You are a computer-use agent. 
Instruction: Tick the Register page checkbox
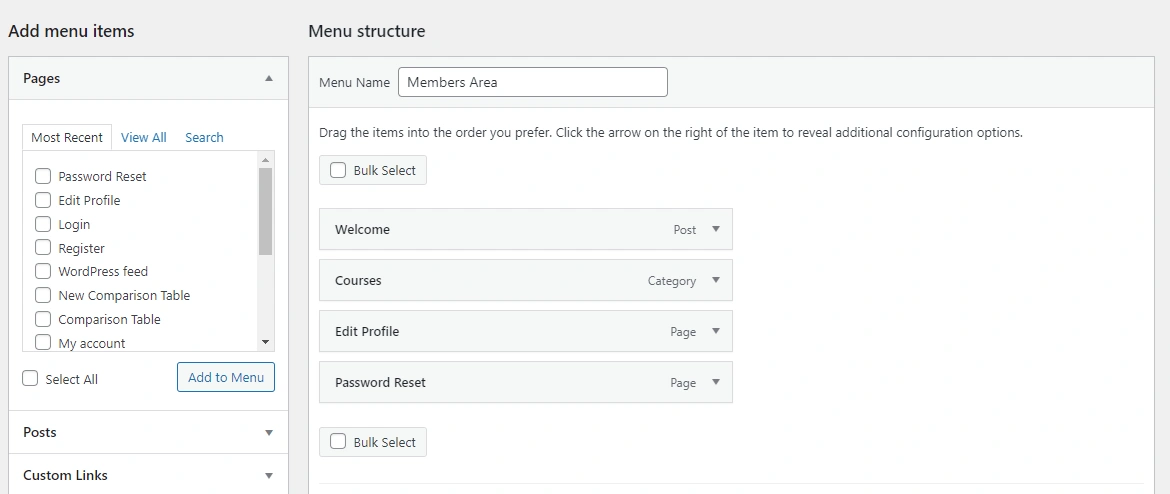(43, 248)
